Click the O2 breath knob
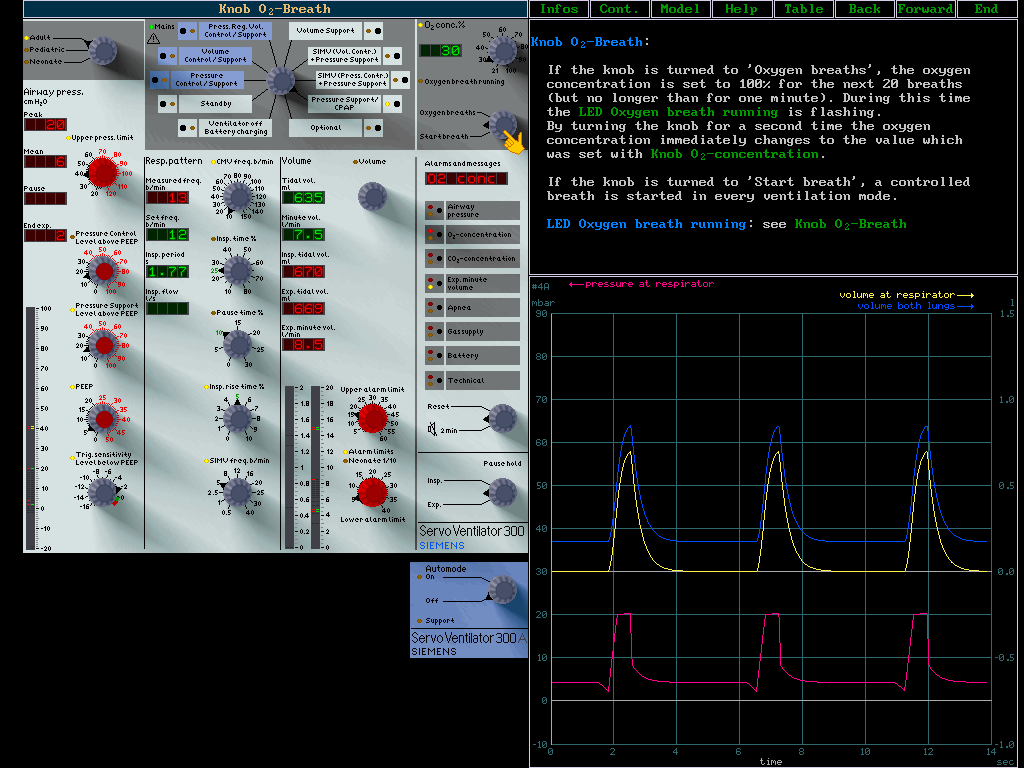This screenshot has height=768, width=1024. [x=500, y=124]
